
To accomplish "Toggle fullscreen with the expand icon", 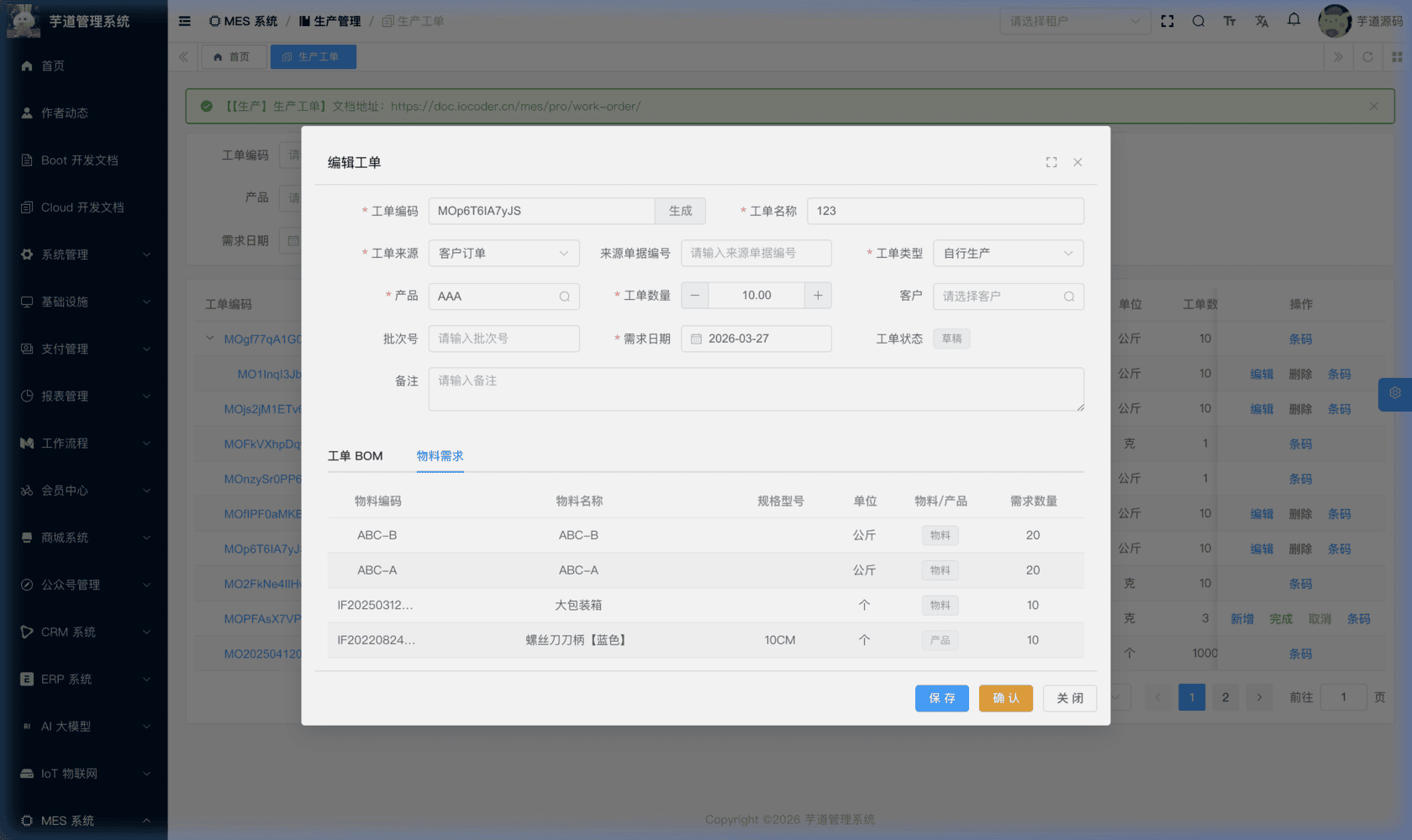I will pos(1167,20).
